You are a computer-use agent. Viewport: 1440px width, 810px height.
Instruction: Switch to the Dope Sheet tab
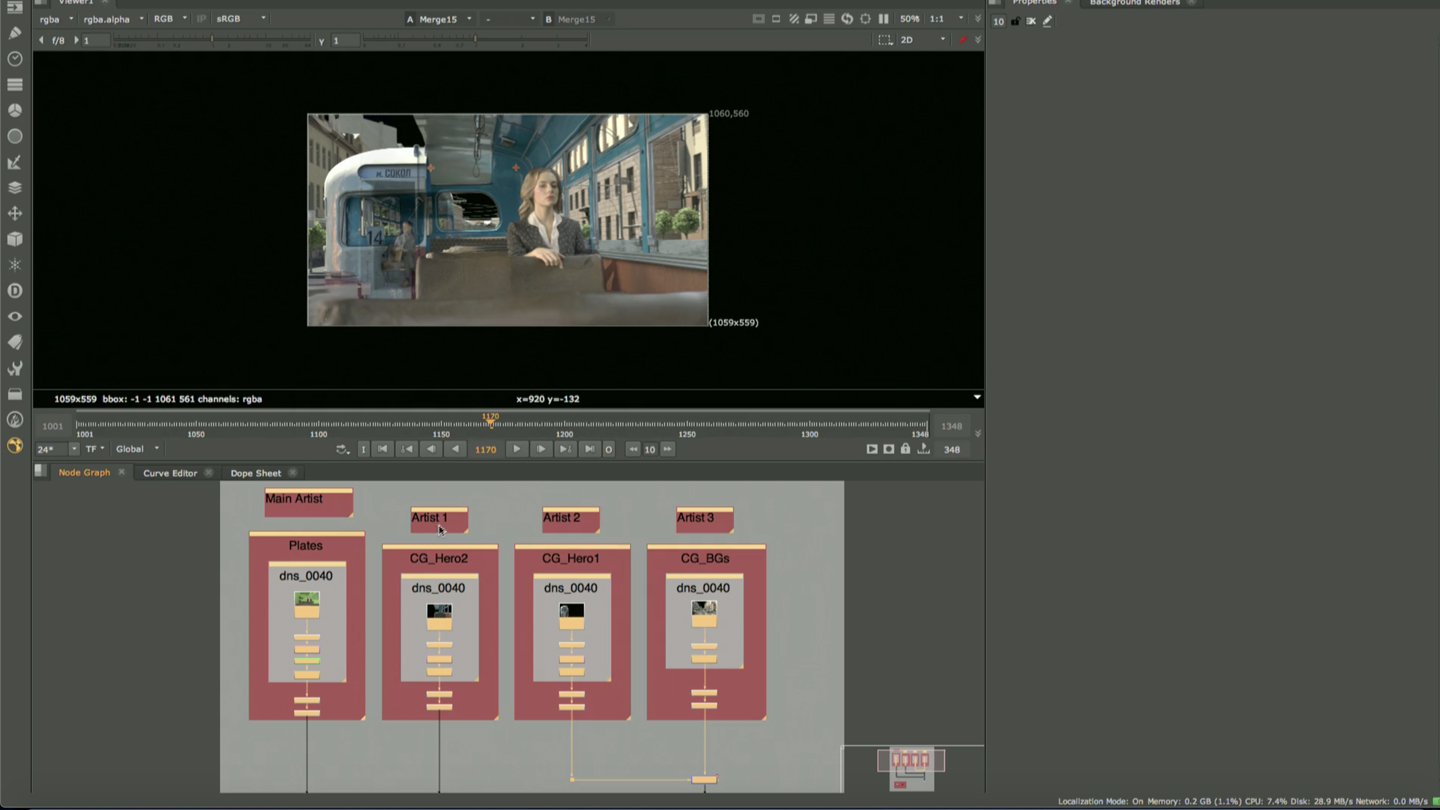pos(255,473)
